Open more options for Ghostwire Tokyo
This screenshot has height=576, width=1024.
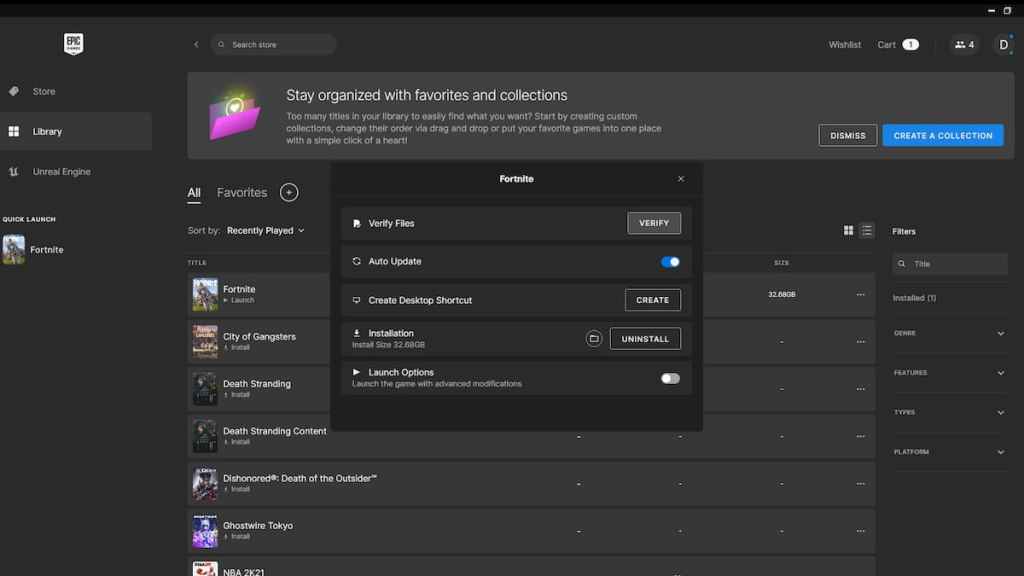pos(860,531)
